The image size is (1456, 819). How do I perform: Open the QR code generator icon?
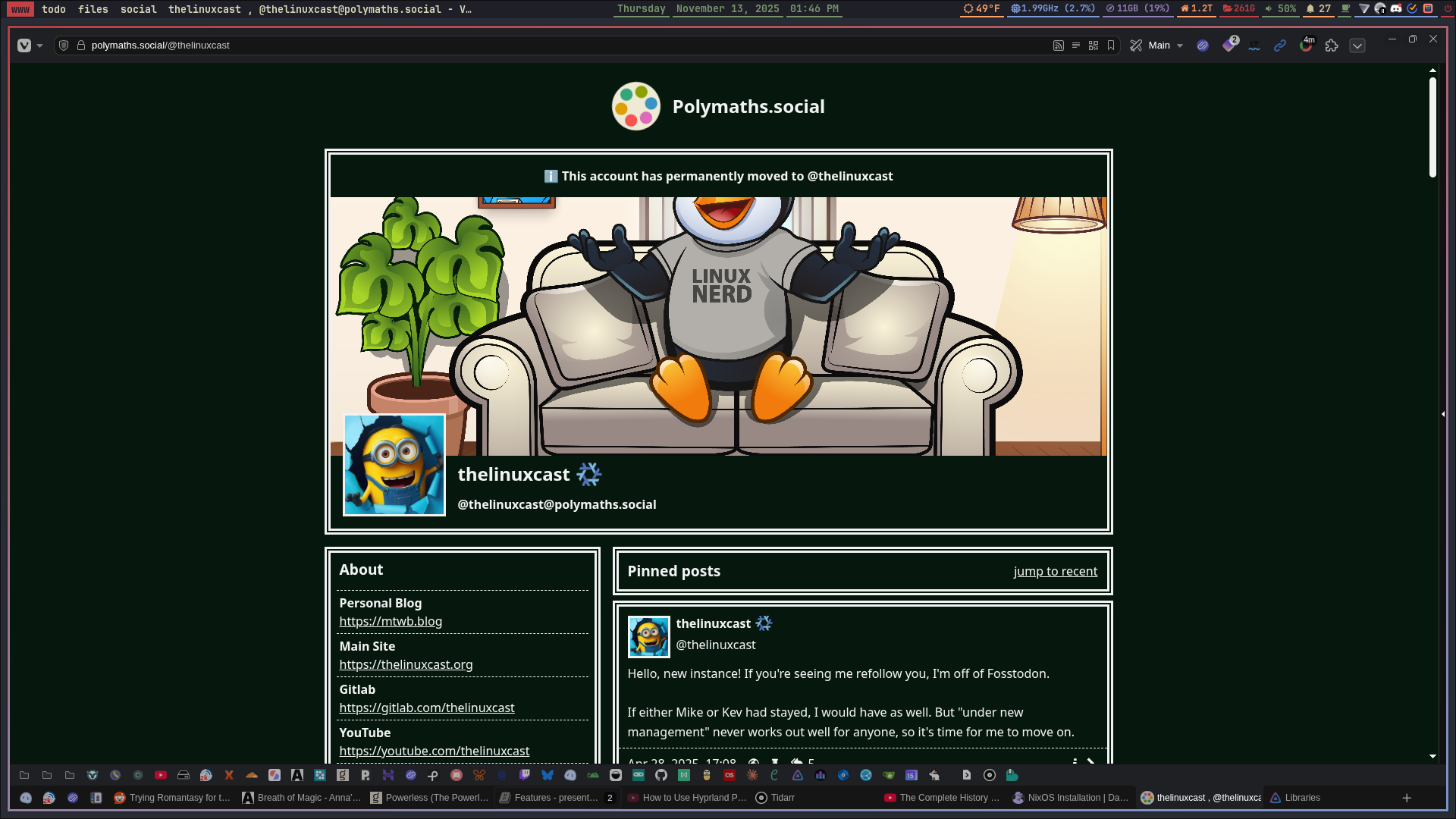coord(1094,45)
